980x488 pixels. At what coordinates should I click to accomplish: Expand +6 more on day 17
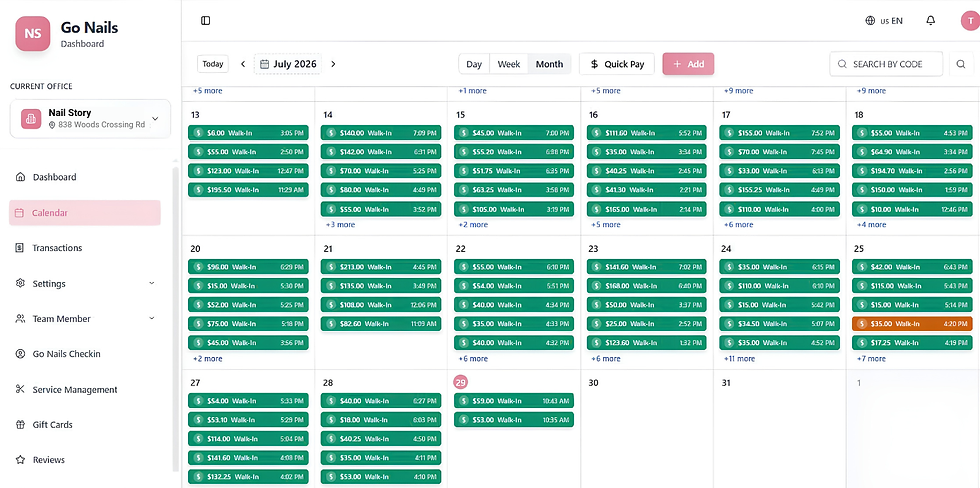pyautogui.click(x=738, y=225)
